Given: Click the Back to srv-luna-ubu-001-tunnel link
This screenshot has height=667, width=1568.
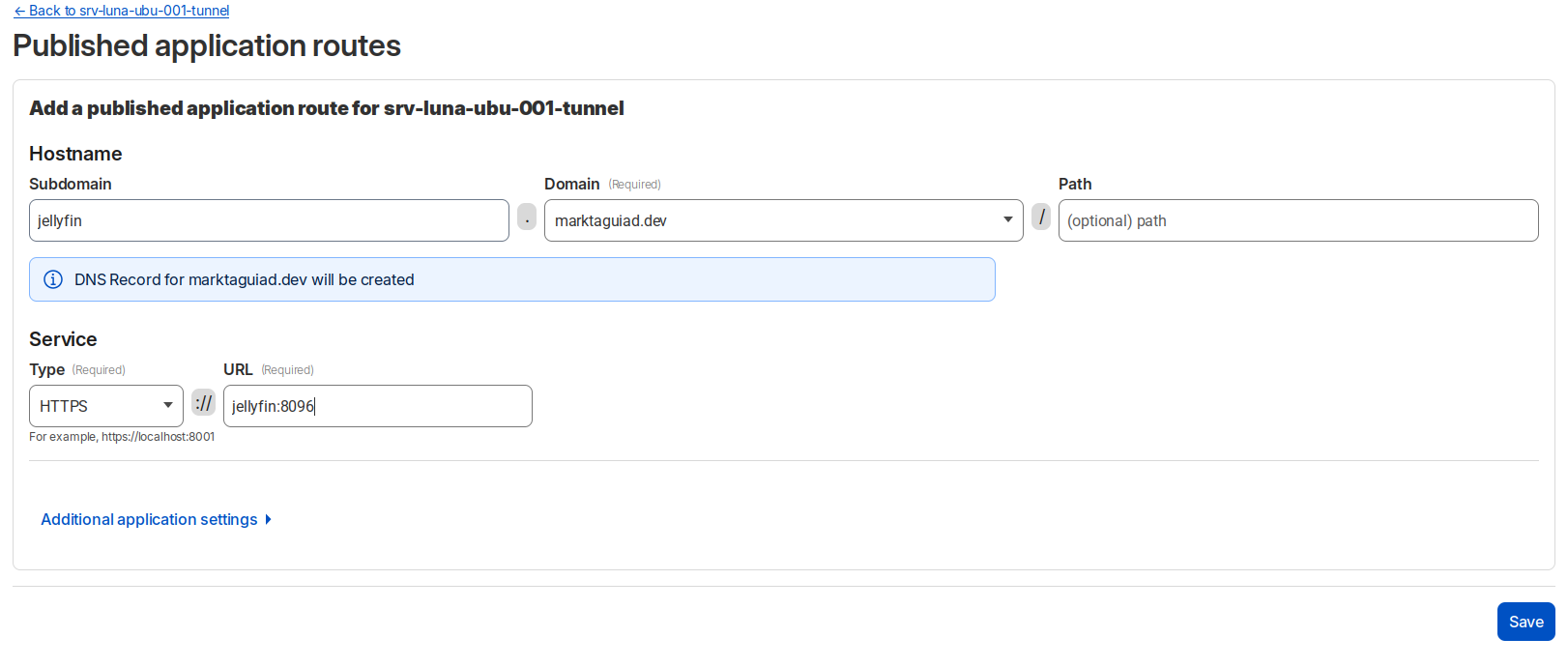Looking at the screenshot, I should [x=122, y=11].
